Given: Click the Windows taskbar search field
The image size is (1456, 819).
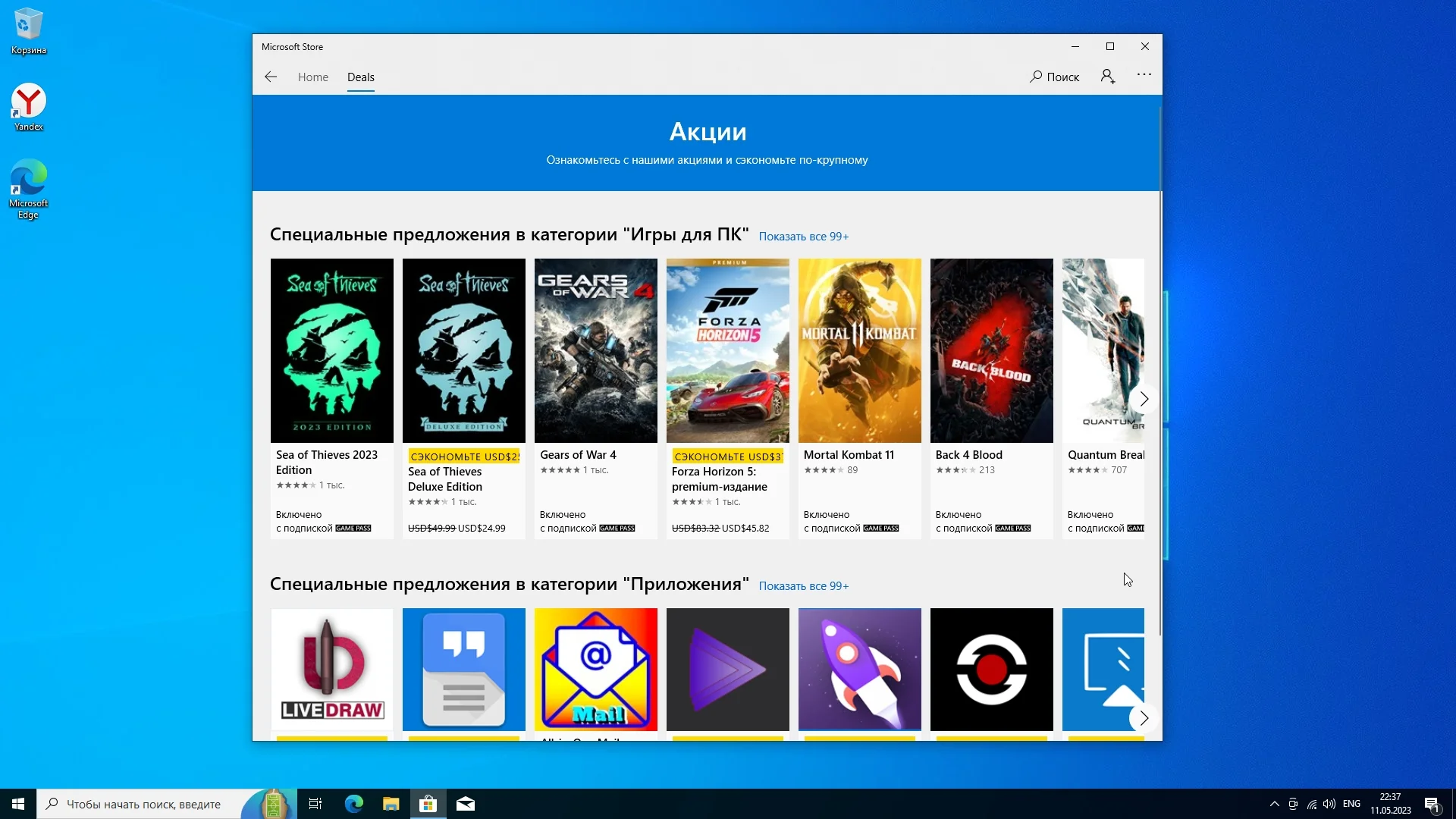Looking at the screenshot, I should coord(144,804).
